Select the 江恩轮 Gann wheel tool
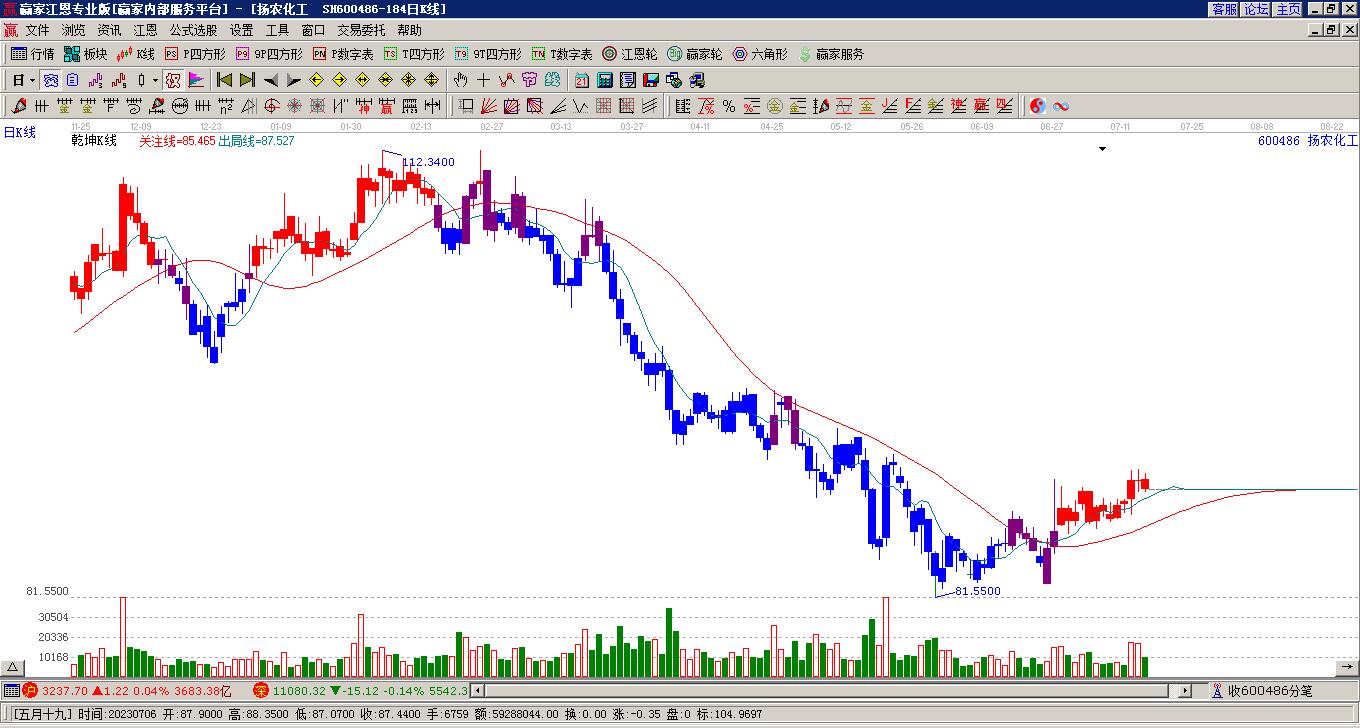The image size is (1360, 728). (630, 54)
